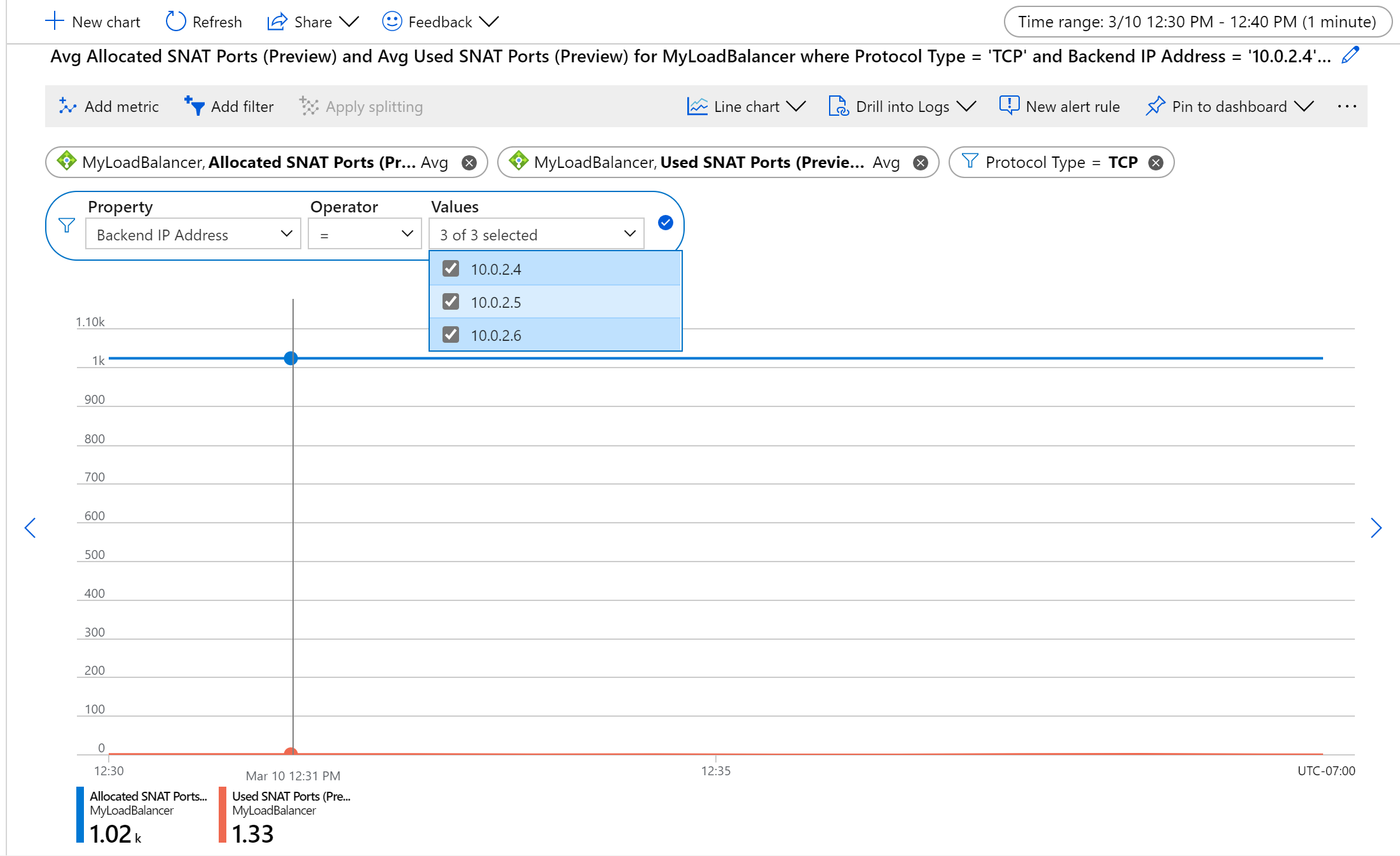Toggle checkbox for IP 10.0.2.6
This screenshot has width=1400, height=856.
(x=451, y=335)
